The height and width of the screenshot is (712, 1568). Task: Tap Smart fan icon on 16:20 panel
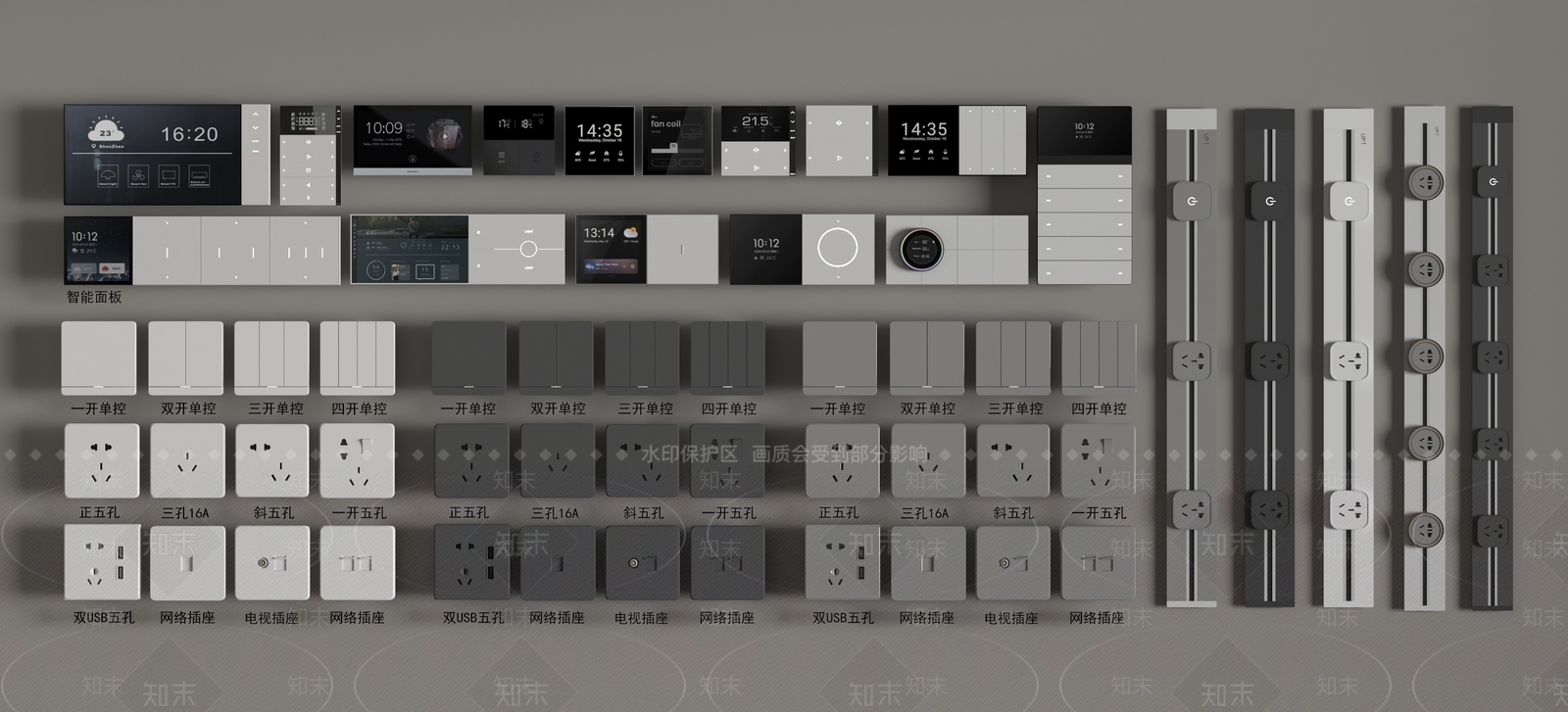tap(138, 176)
